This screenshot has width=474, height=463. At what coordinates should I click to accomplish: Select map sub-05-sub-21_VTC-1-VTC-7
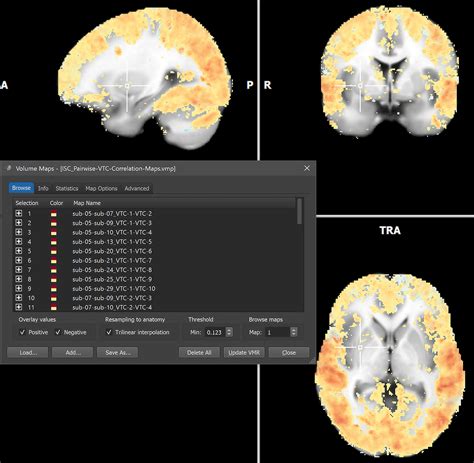tap(112, 260)
